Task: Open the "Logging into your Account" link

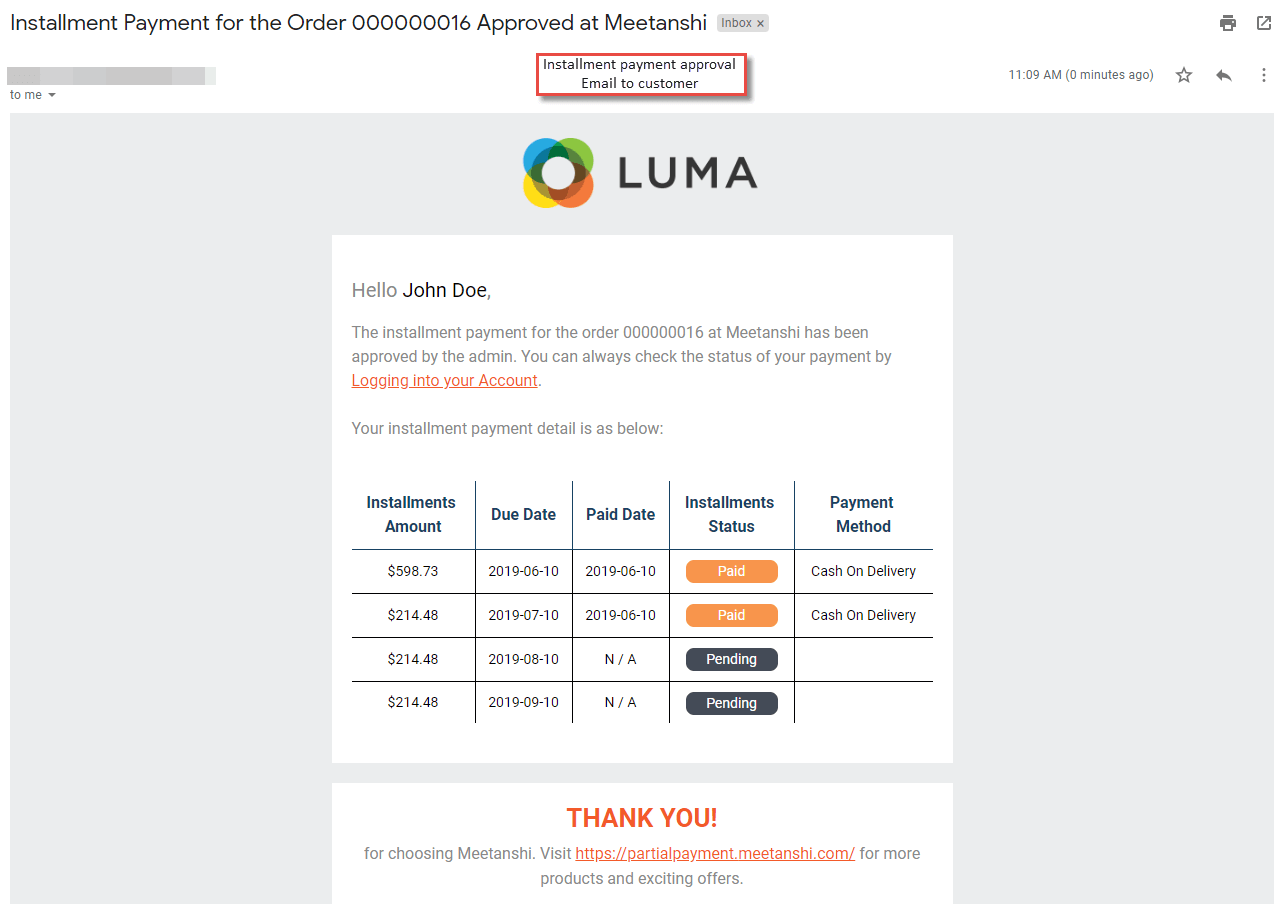Action: pos(445,381)
